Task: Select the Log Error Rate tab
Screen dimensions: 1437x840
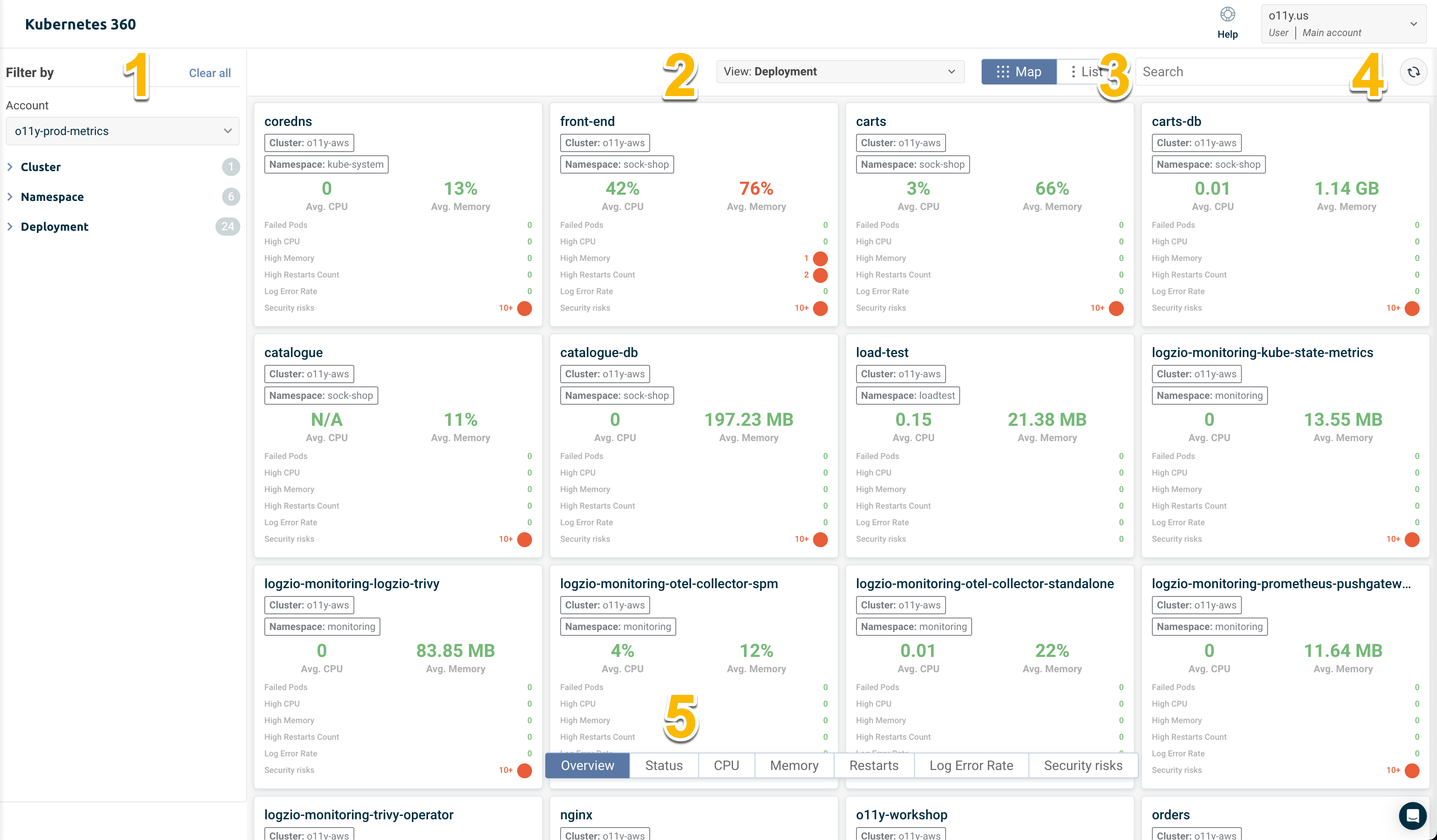Action: (x=971, y=765)
